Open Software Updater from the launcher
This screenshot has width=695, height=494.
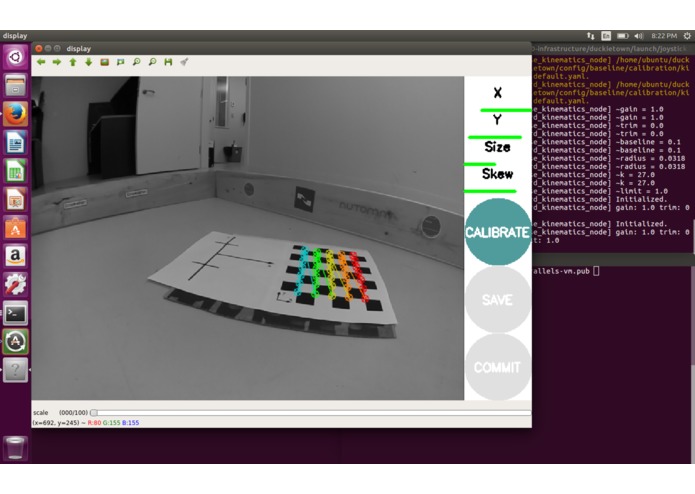click(16, 341)
